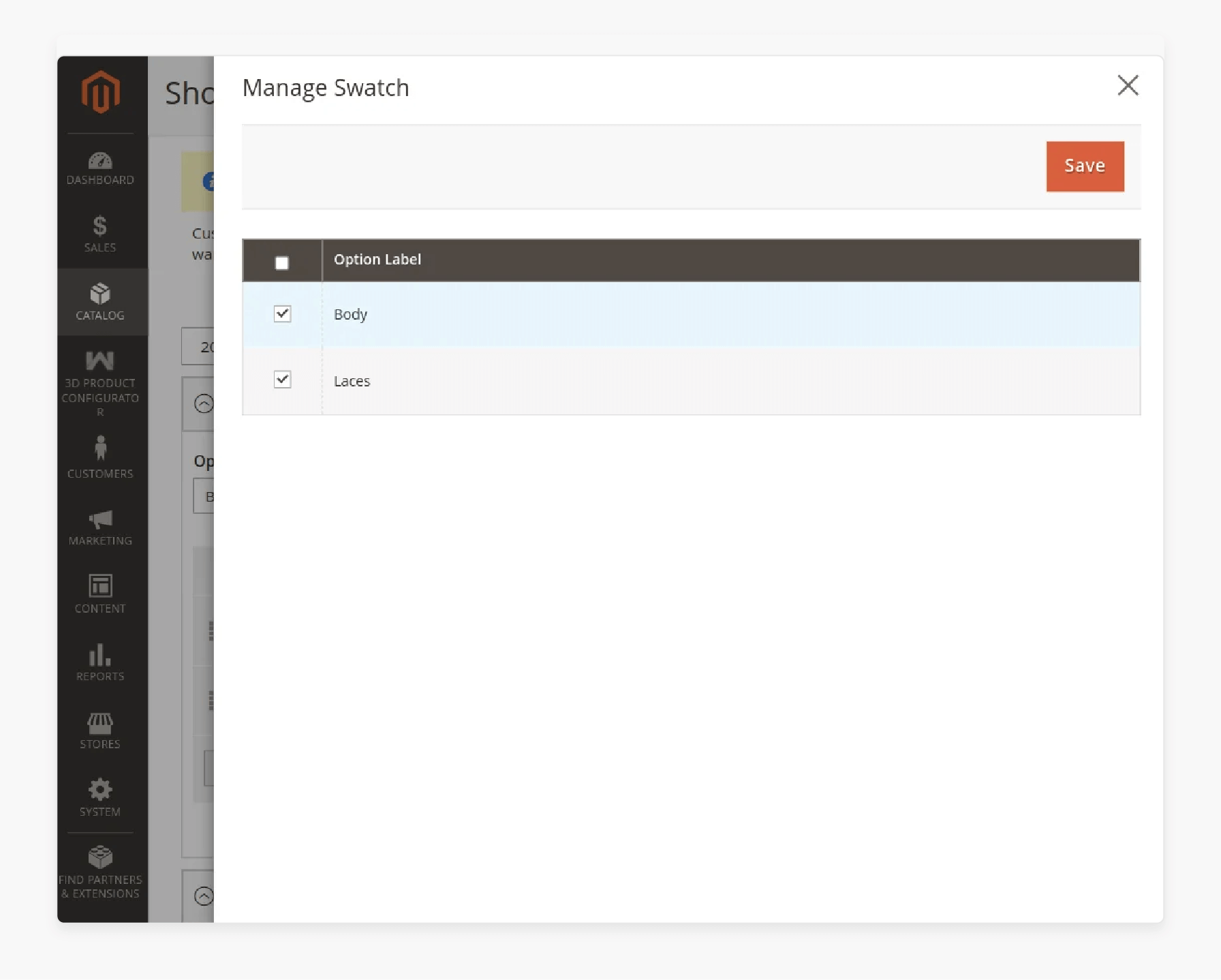Close the Manage Swatch panel

(1128, 86)
